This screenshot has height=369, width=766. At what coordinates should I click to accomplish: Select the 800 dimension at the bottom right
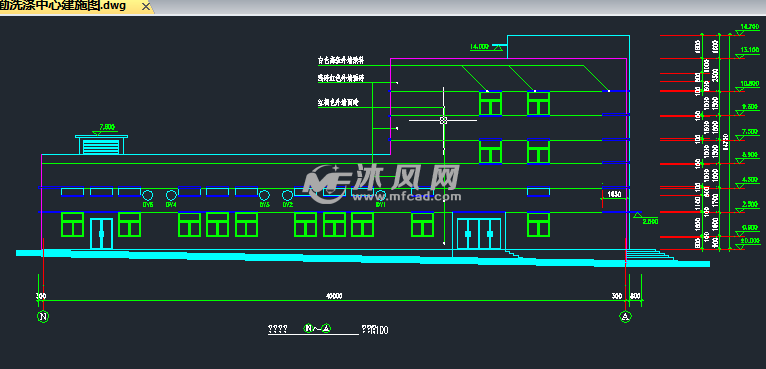[x=635, y=296]
